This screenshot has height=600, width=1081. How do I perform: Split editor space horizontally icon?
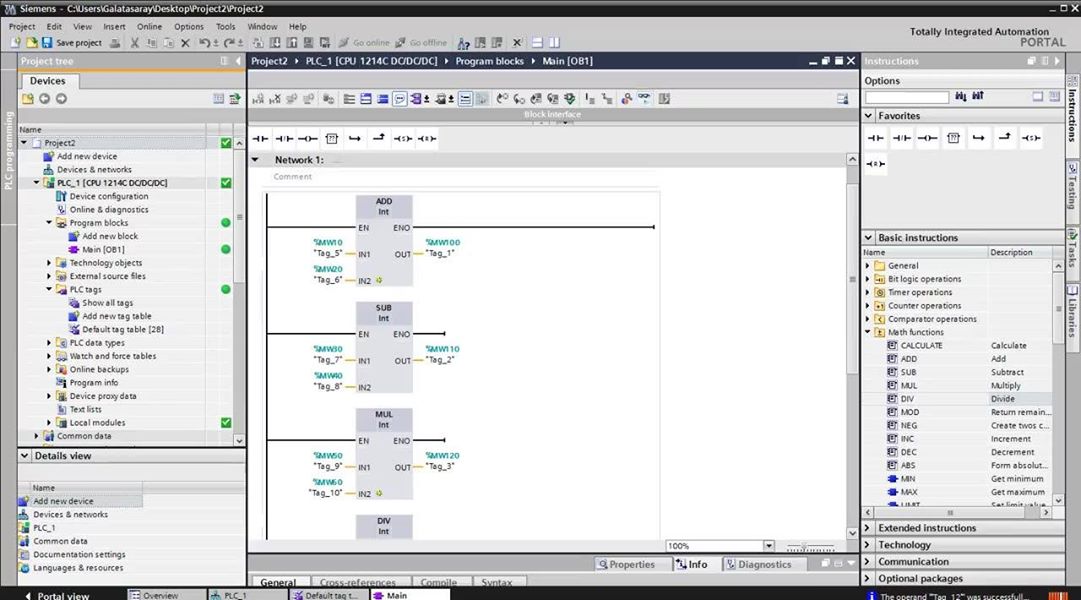coord(538,43)
